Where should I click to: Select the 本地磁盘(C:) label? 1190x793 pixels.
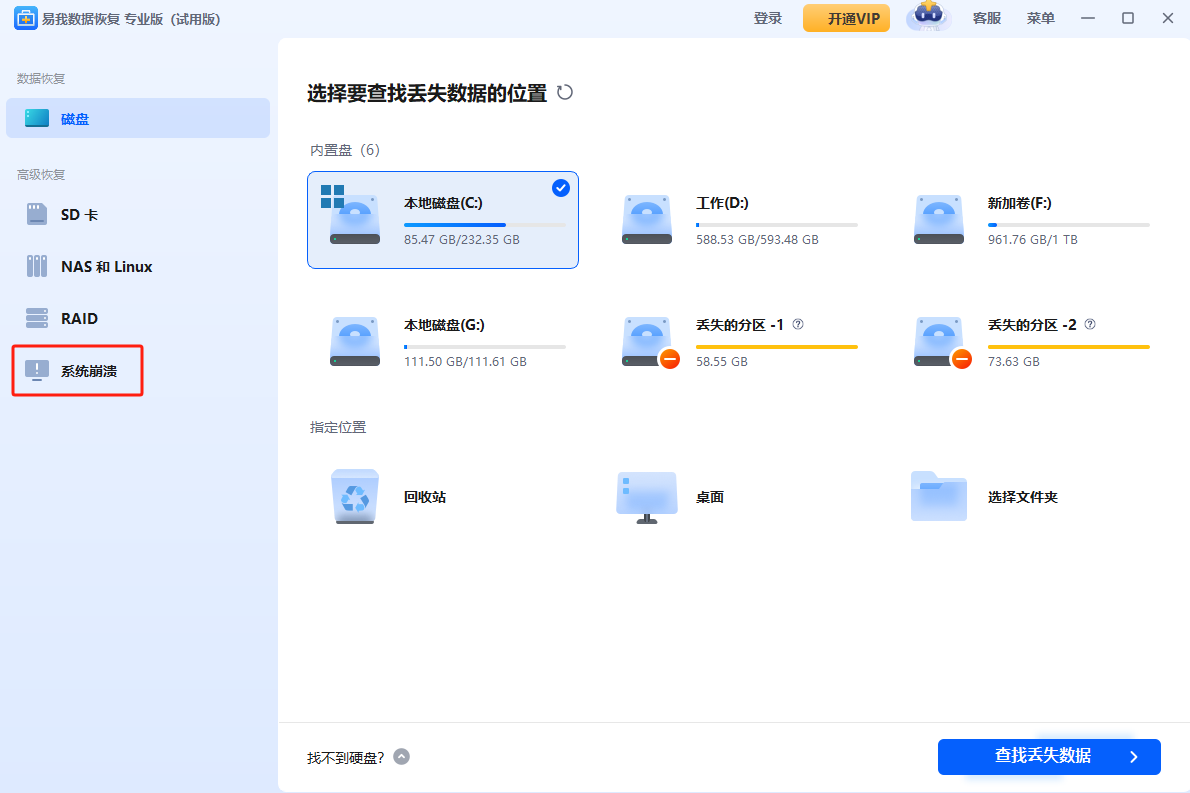pos(443,203)
